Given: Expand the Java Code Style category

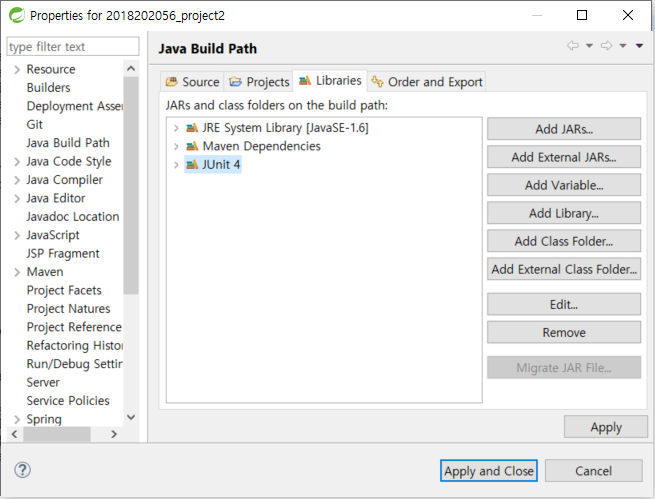Looking at the screenshot, I should click(x=17, y=162).
